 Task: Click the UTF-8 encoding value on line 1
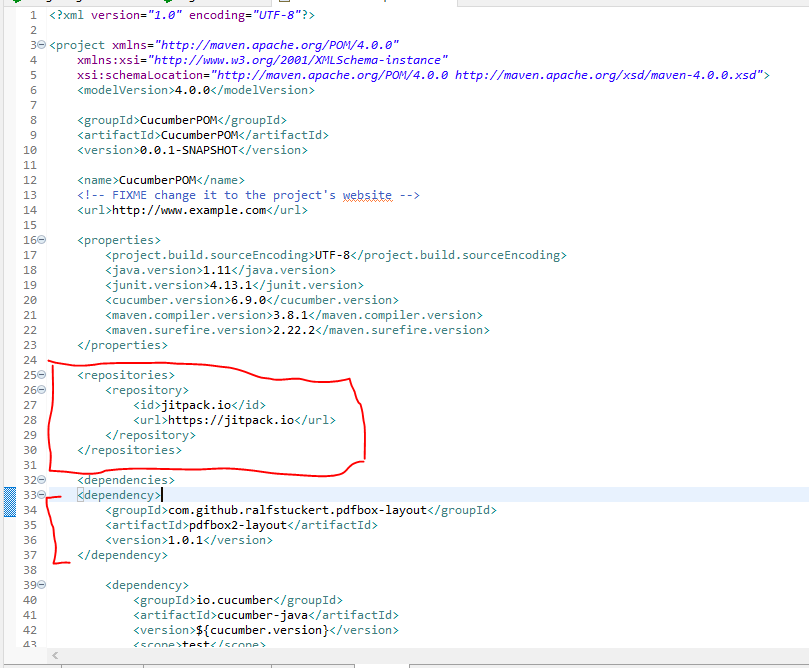pyautogui.click(x=278, y=14)
